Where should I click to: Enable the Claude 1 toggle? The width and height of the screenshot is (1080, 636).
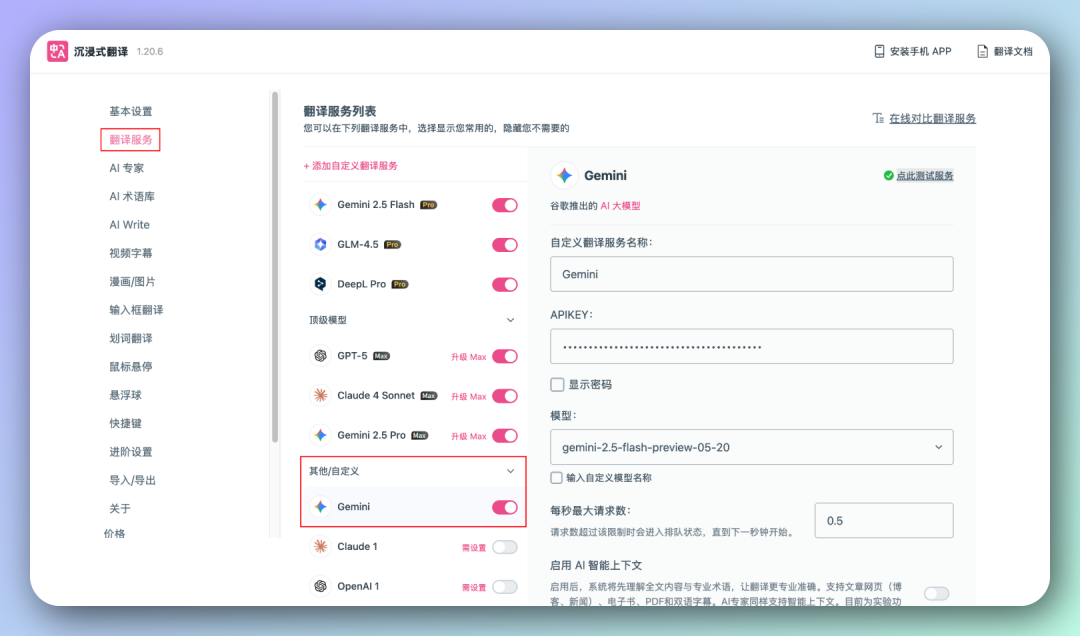(x=505, y=547)
